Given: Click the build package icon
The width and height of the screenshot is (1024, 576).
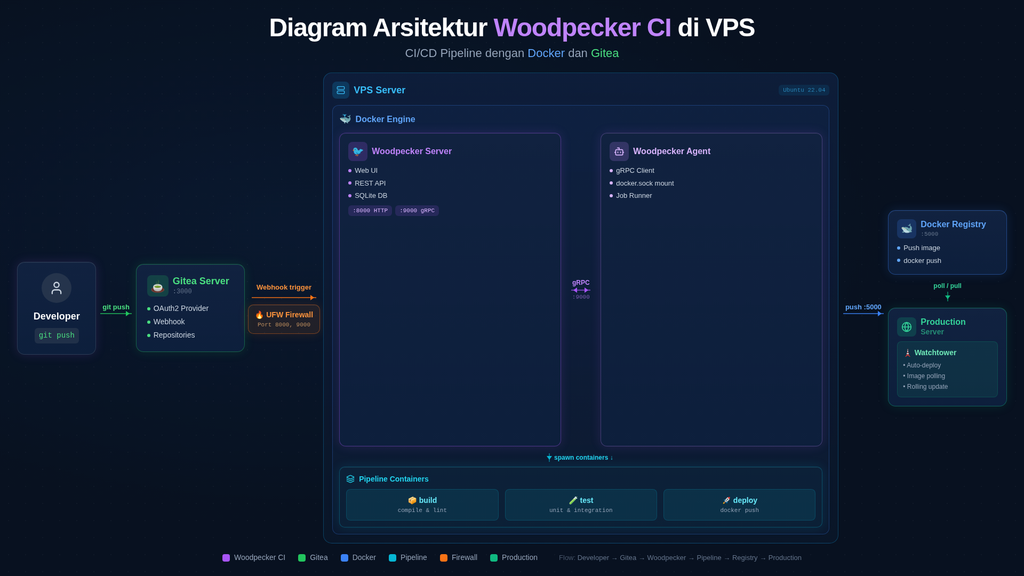Looking at the screenshot, I should tap(411, 500).
